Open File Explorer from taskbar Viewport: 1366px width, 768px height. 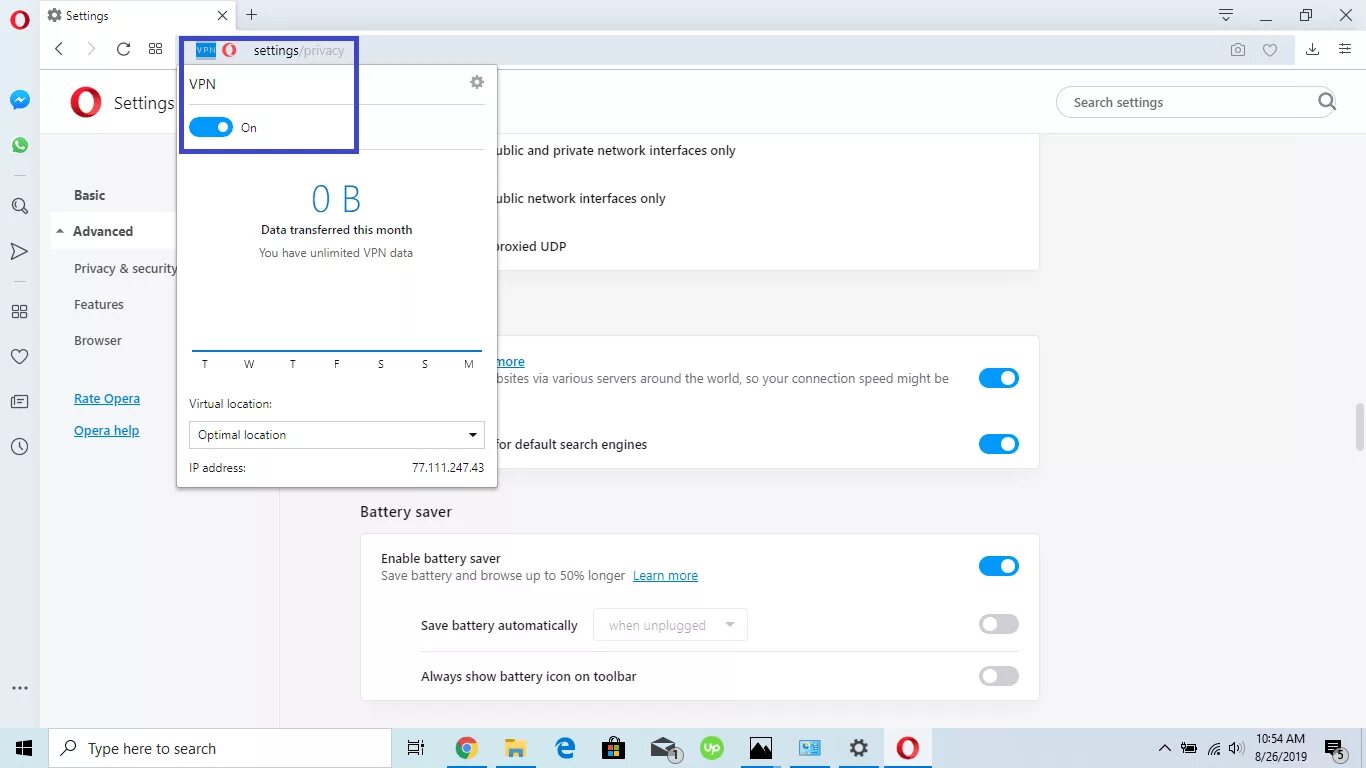click(515, 748)
